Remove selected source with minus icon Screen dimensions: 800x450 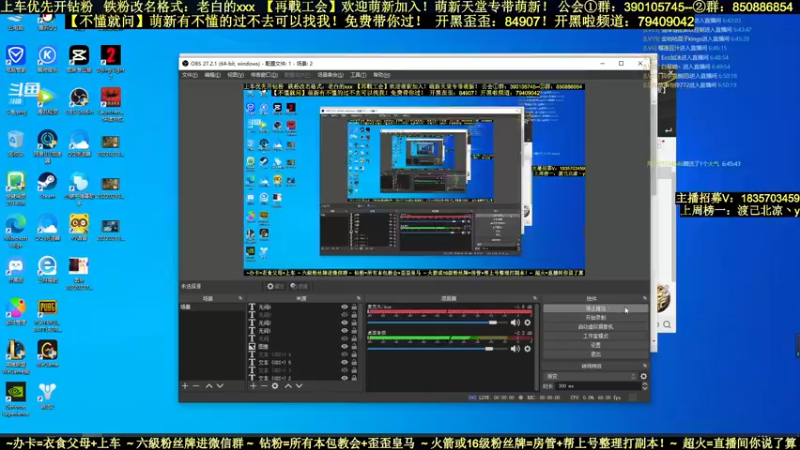[264, 386]
